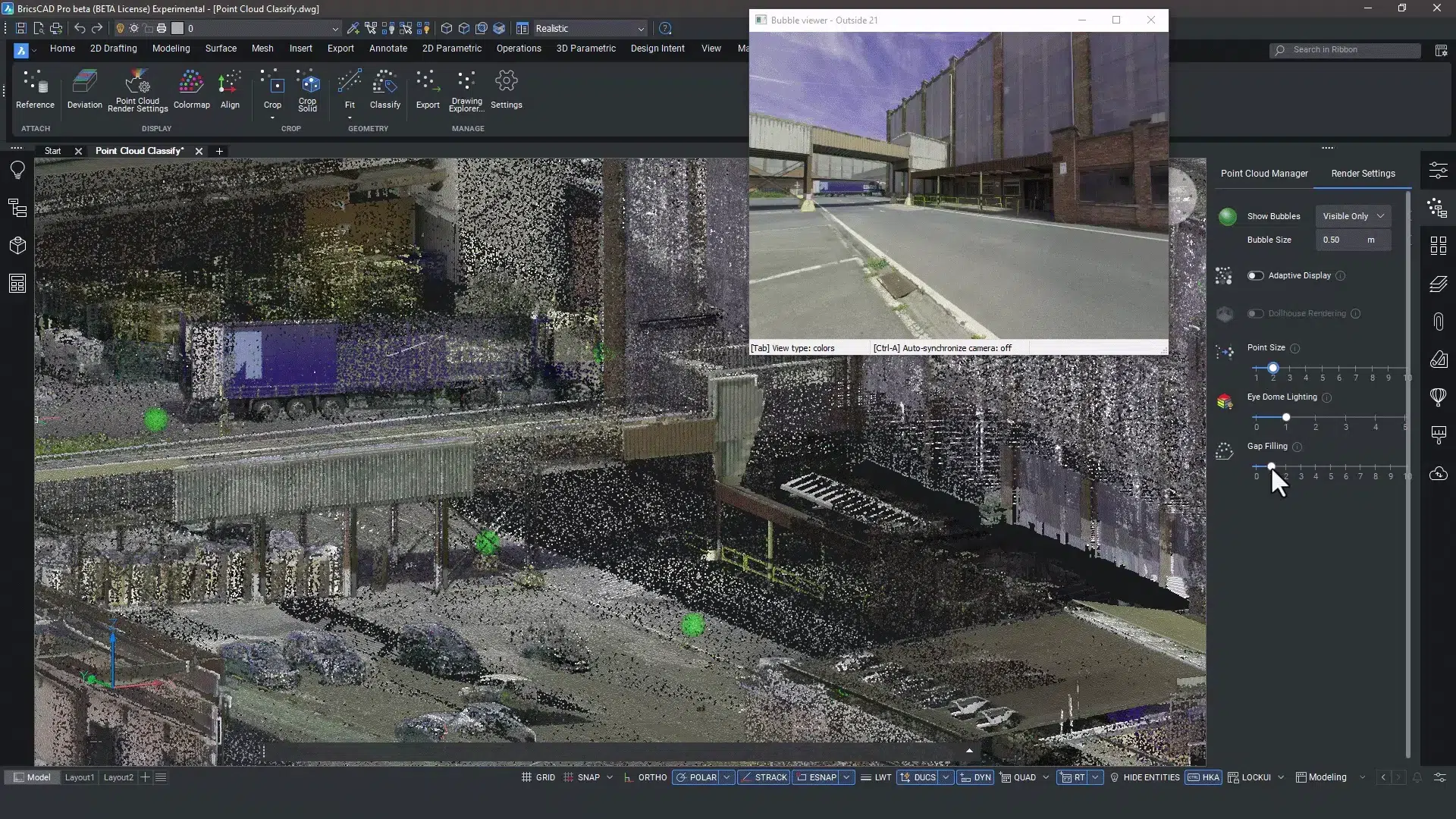Open the Show Bubbles Visible Only dropdown
Viewport: 1456px width, 819px height.
1353,216
